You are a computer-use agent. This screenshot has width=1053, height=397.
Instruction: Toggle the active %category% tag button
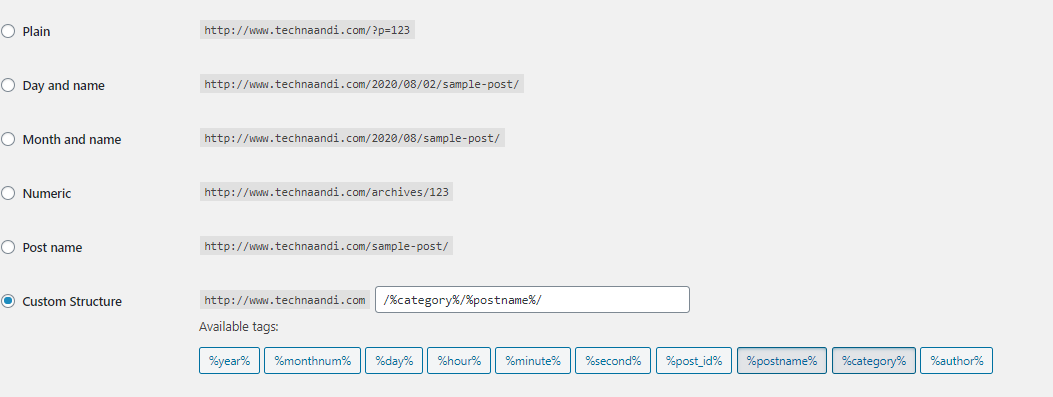(x=874, y=361)
